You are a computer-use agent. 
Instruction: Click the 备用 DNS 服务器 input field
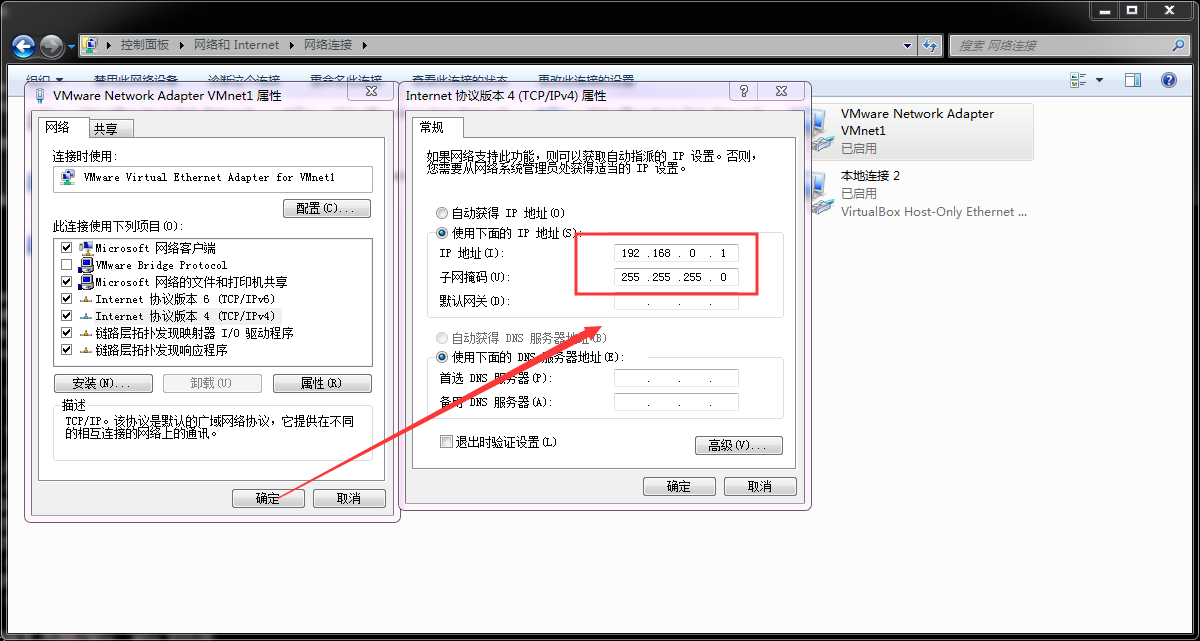[x=676, y=402]
